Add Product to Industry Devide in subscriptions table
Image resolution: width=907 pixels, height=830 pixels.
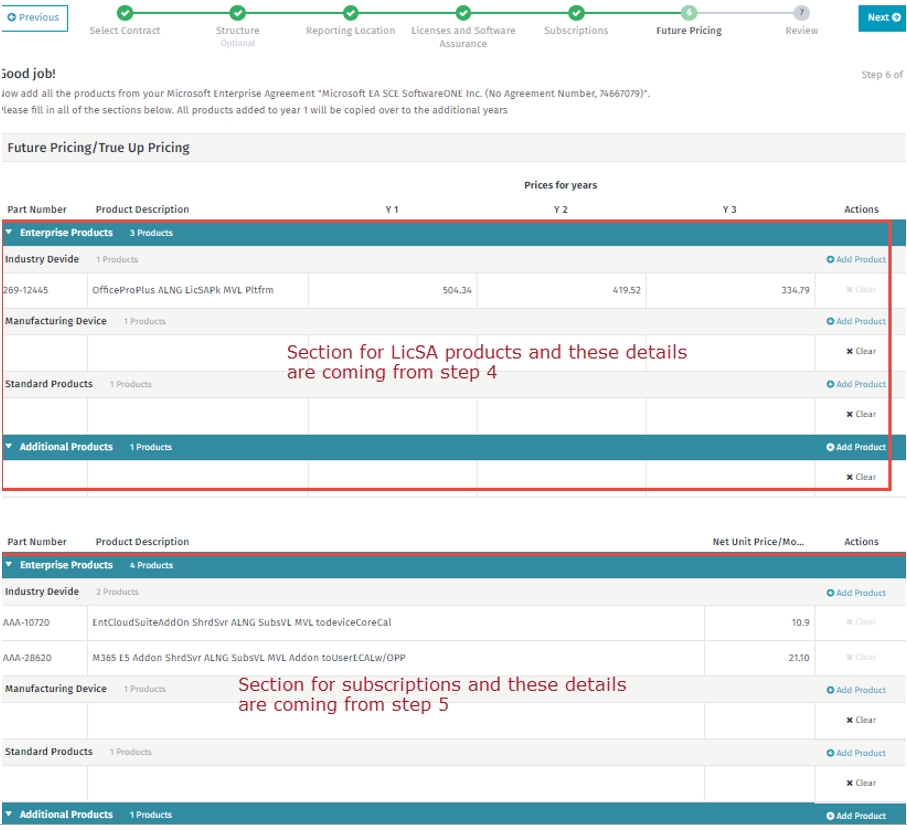[856, 593]
